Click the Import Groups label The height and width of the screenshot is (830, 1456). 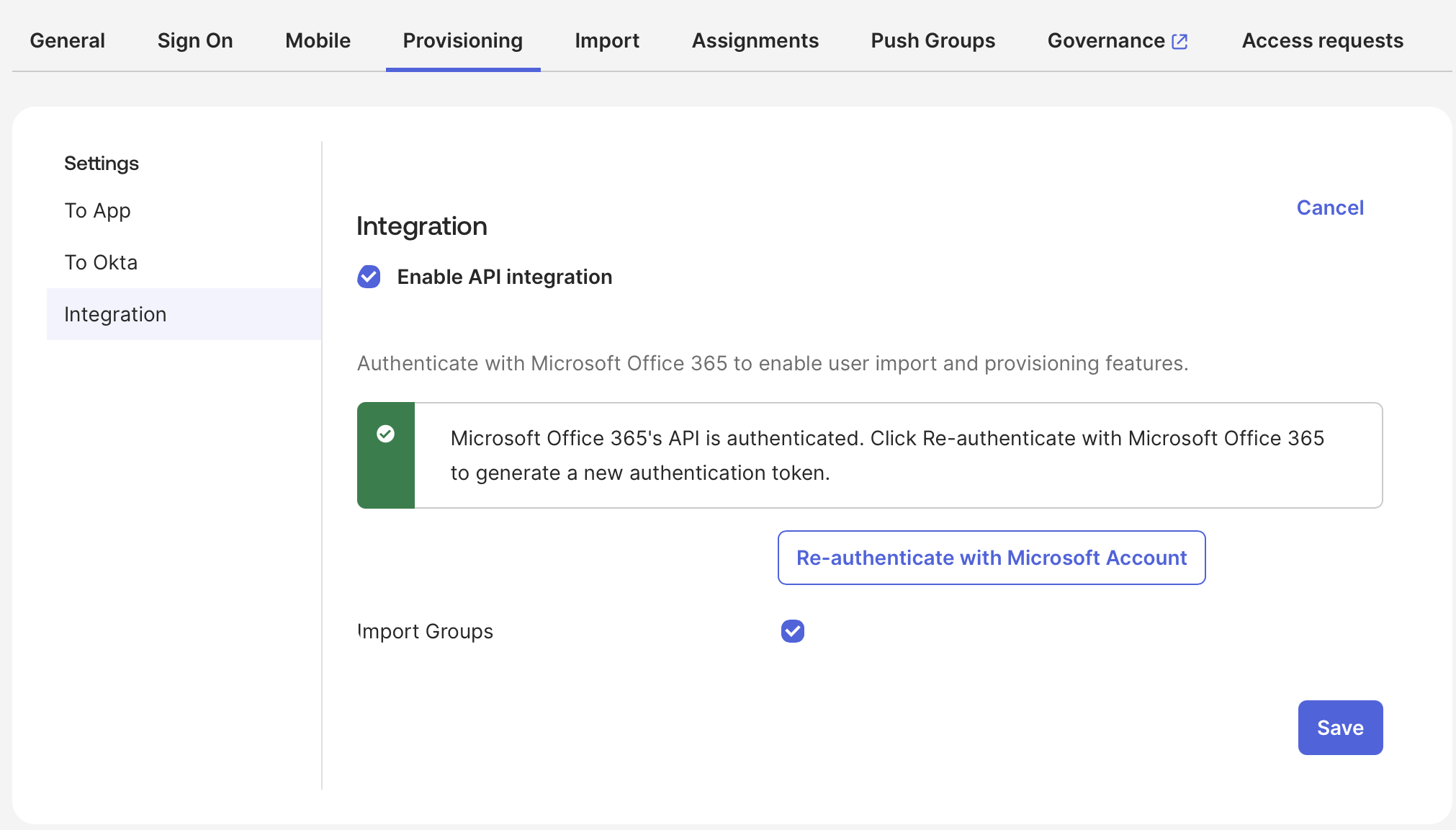coord(426,631)
